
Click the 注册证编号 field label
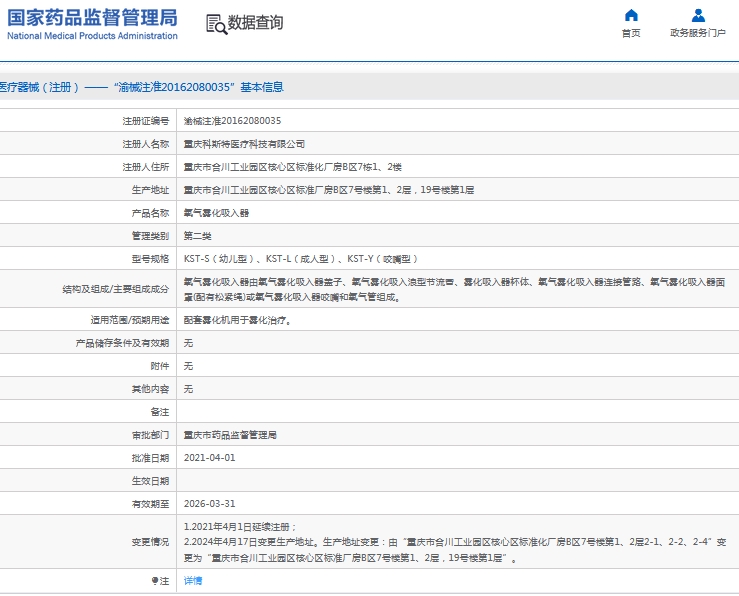(x=146, y=121)
